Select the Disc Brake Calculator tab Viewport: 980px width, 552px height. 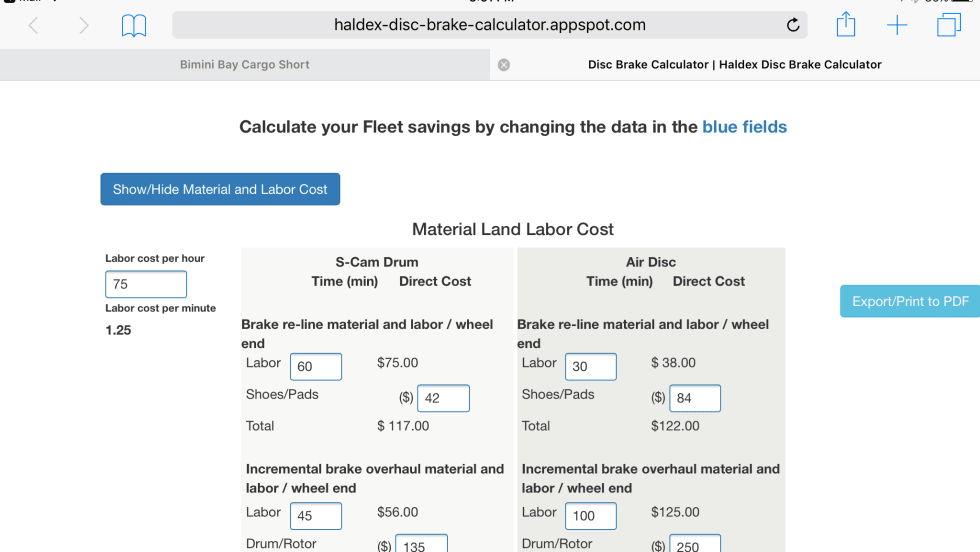pos(734,65)
